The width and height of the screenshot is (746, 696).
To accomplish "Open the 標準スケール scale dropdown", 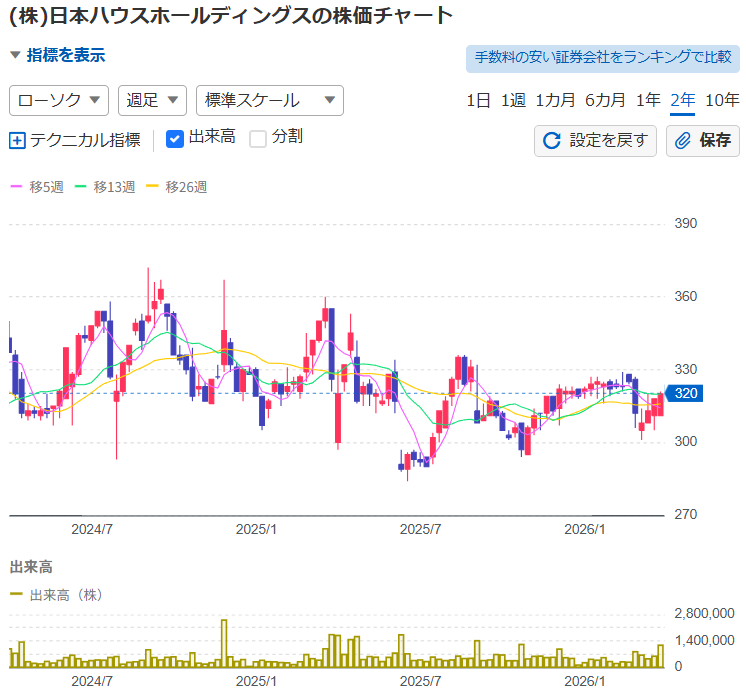I will (269, 100).
